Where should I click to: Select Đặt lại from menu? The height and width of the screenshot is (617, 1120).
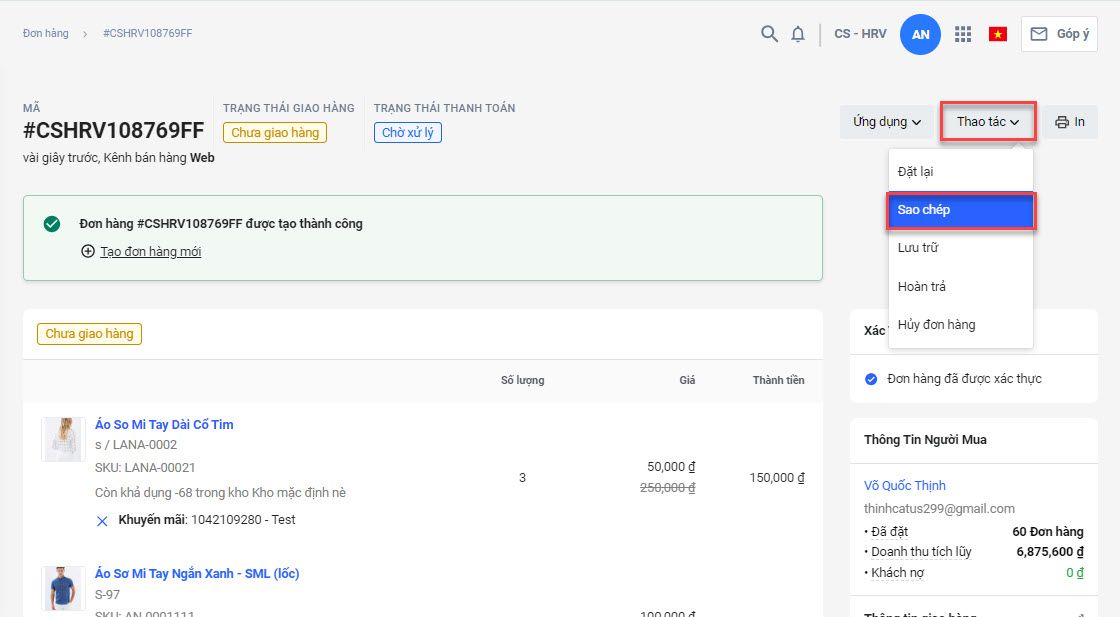click(961, 171)
